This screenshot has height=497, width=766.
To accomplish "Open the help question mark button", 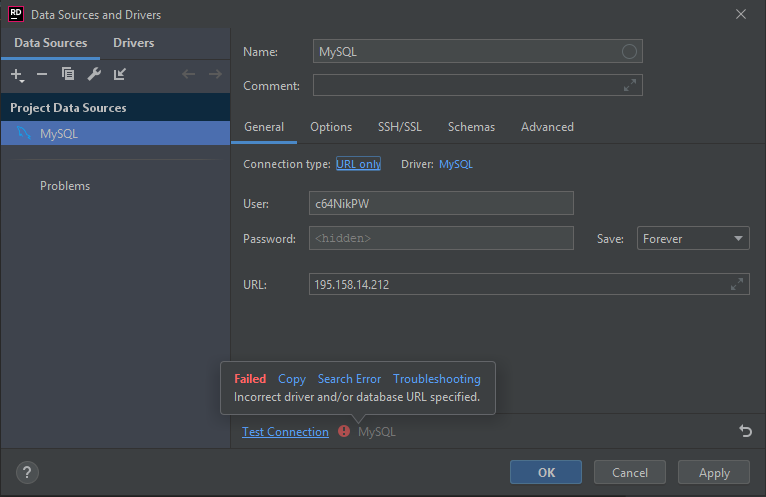I will click(x=27, y=473).
